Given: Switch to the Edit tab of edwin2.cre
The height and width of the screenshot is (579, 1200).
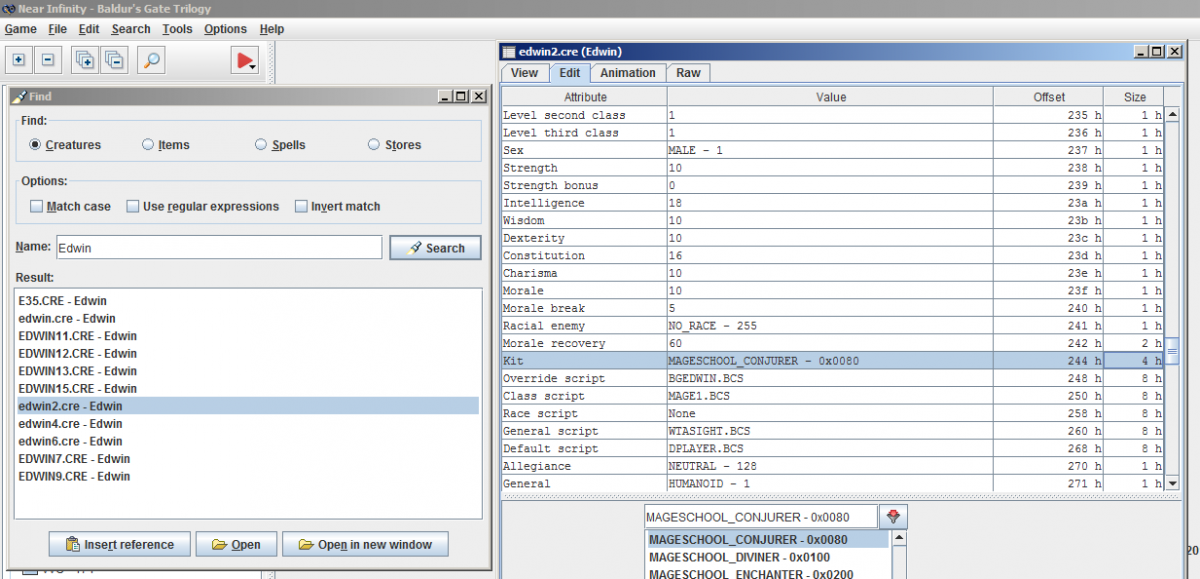Looking at the screenshot, I should pyautogui.click(x=570, y=73).
